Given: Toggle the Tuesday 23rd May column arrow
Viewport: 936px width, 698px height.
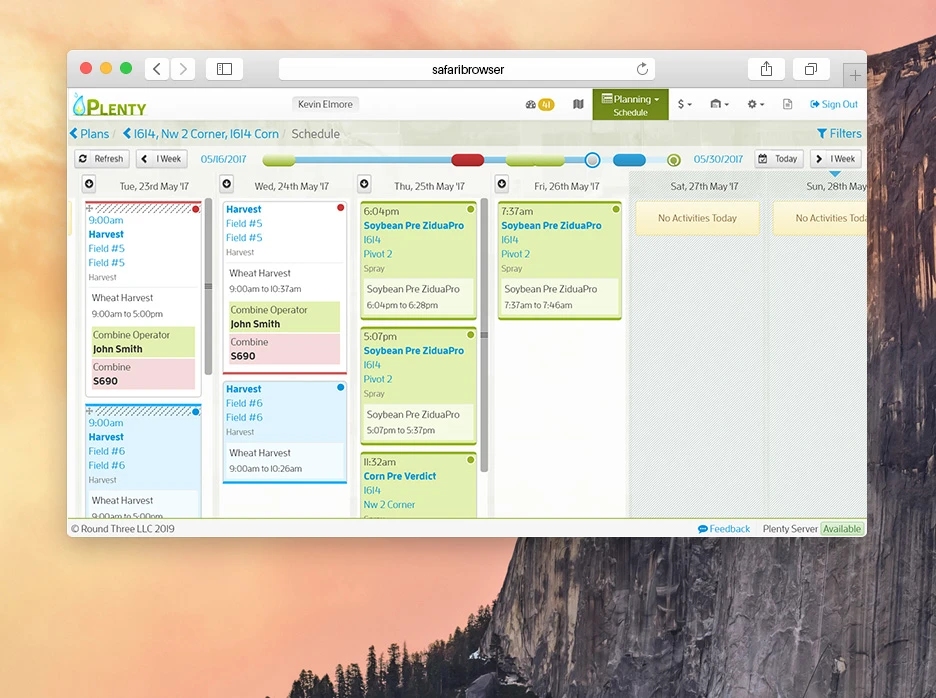Looking at the screenshot, I should click(89, 184).
